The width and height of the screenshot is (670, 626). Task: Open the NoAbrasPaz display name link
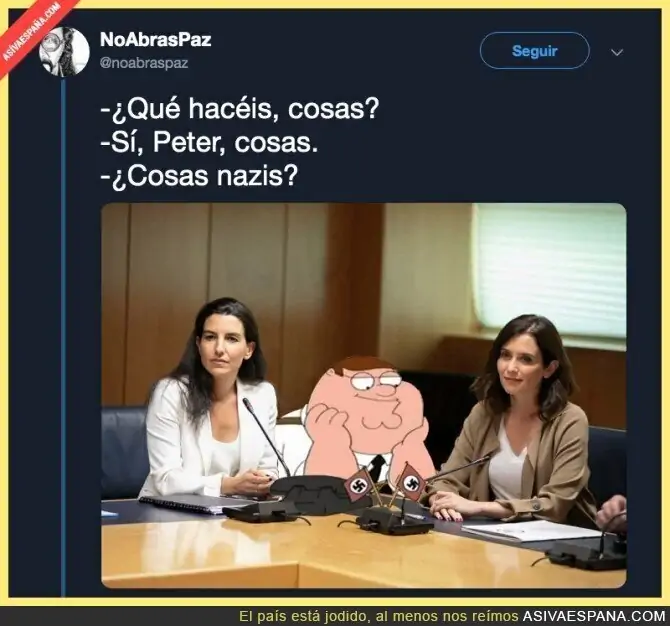156,40
